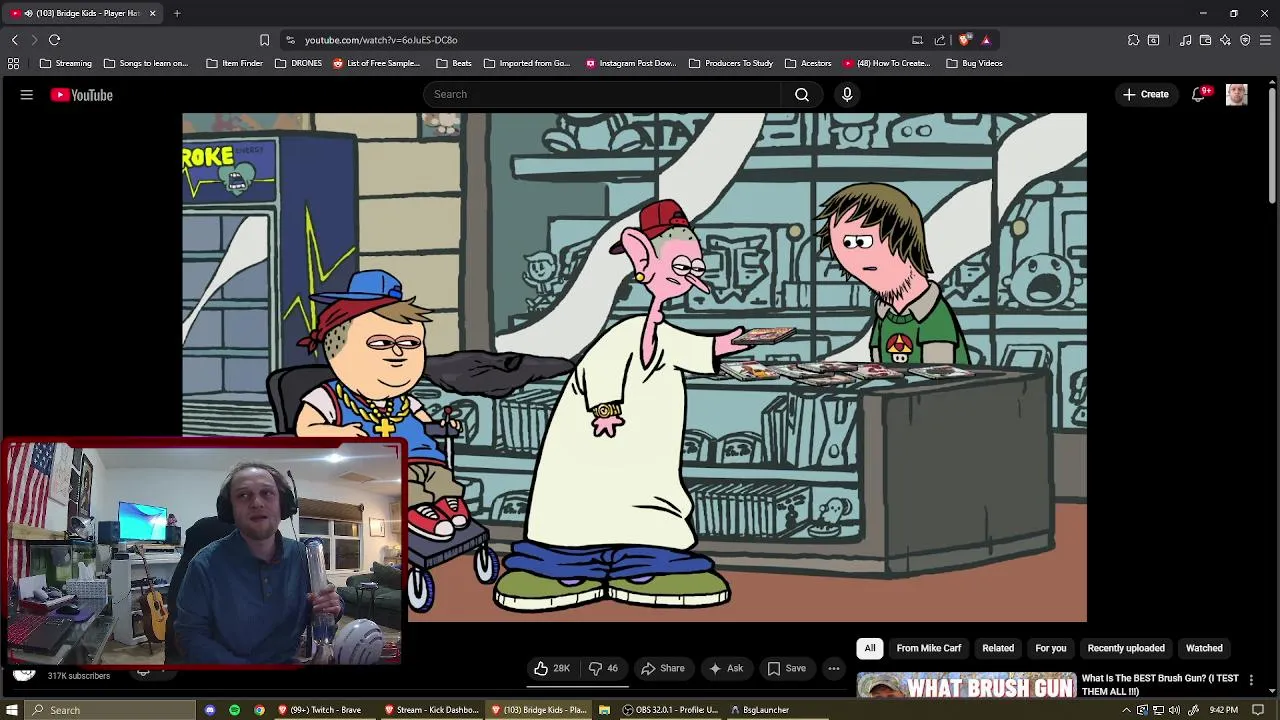
Task: Open Brave main menu hamburger
Action: point(1266,40)
